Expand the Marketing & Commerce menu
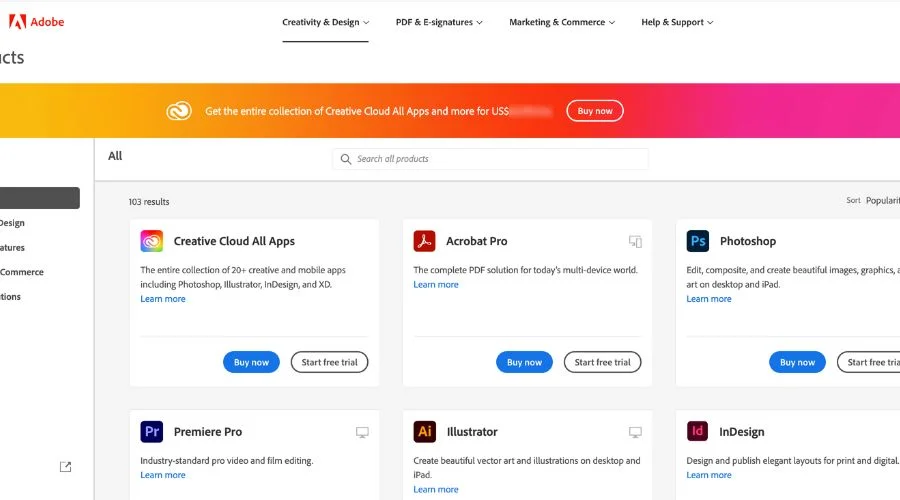The height and width of the screenshot is (500, 900). 562,22
